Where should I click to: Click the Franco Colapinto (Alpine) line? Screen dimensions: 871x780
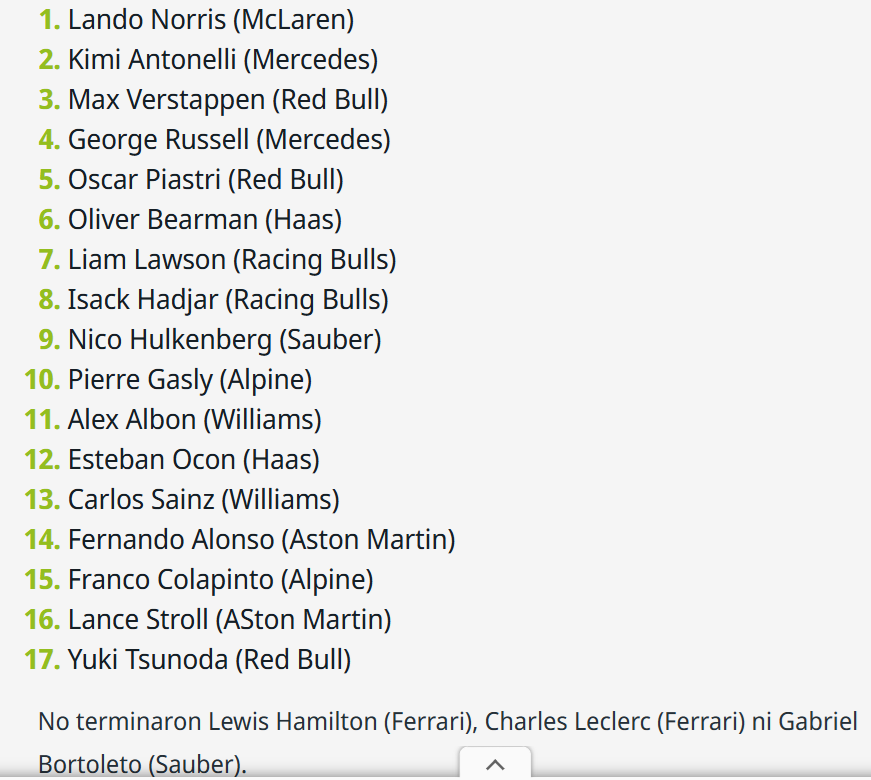220,579
